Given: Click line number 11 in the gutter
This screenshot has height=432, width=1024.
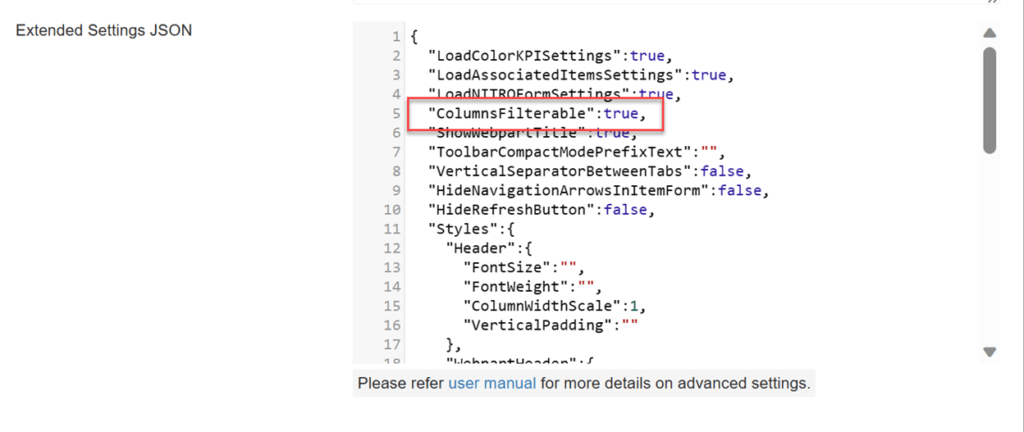Looking at the screenshot, I should click(393, 229).
